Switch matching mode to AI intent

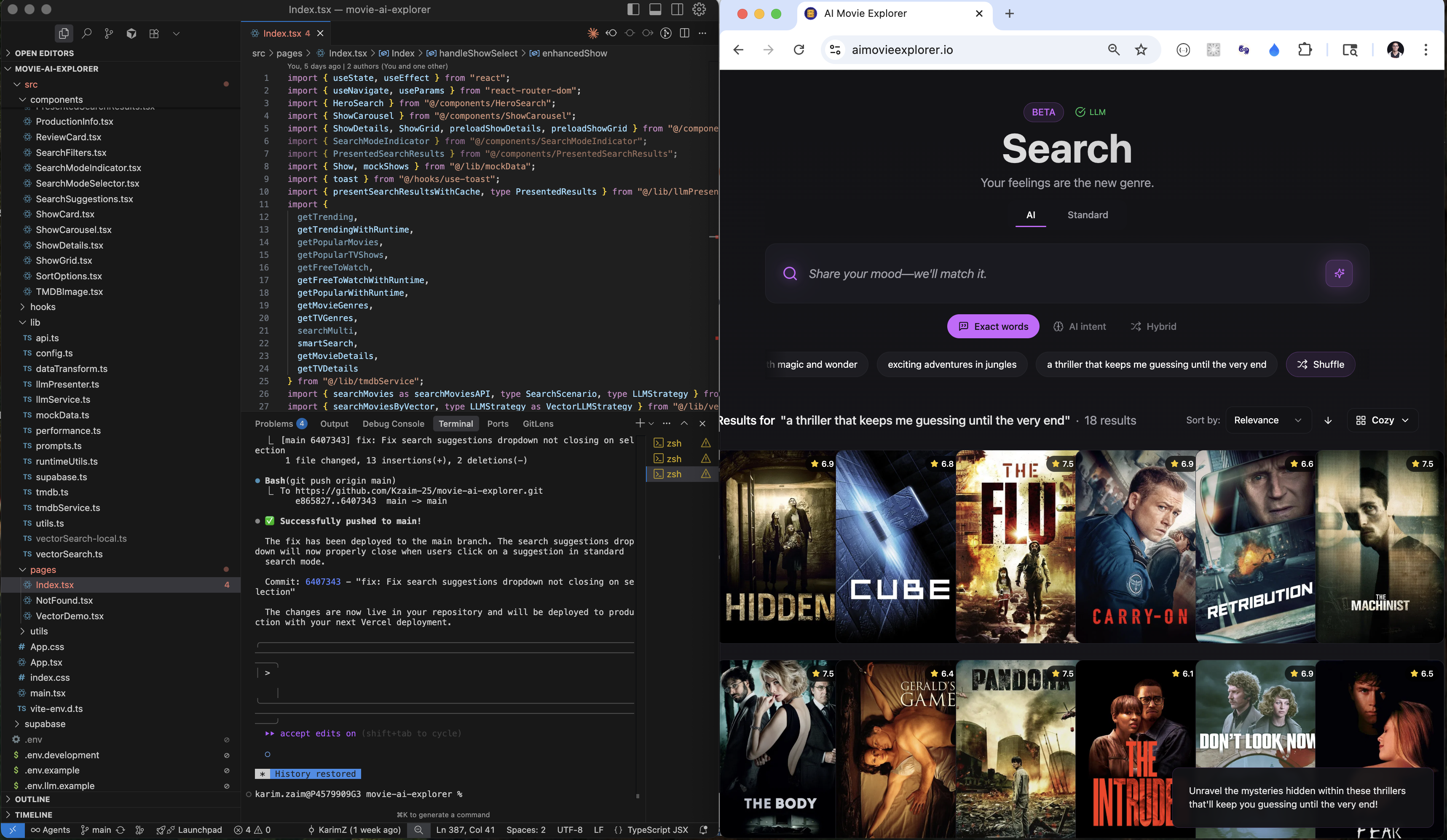1080,326
